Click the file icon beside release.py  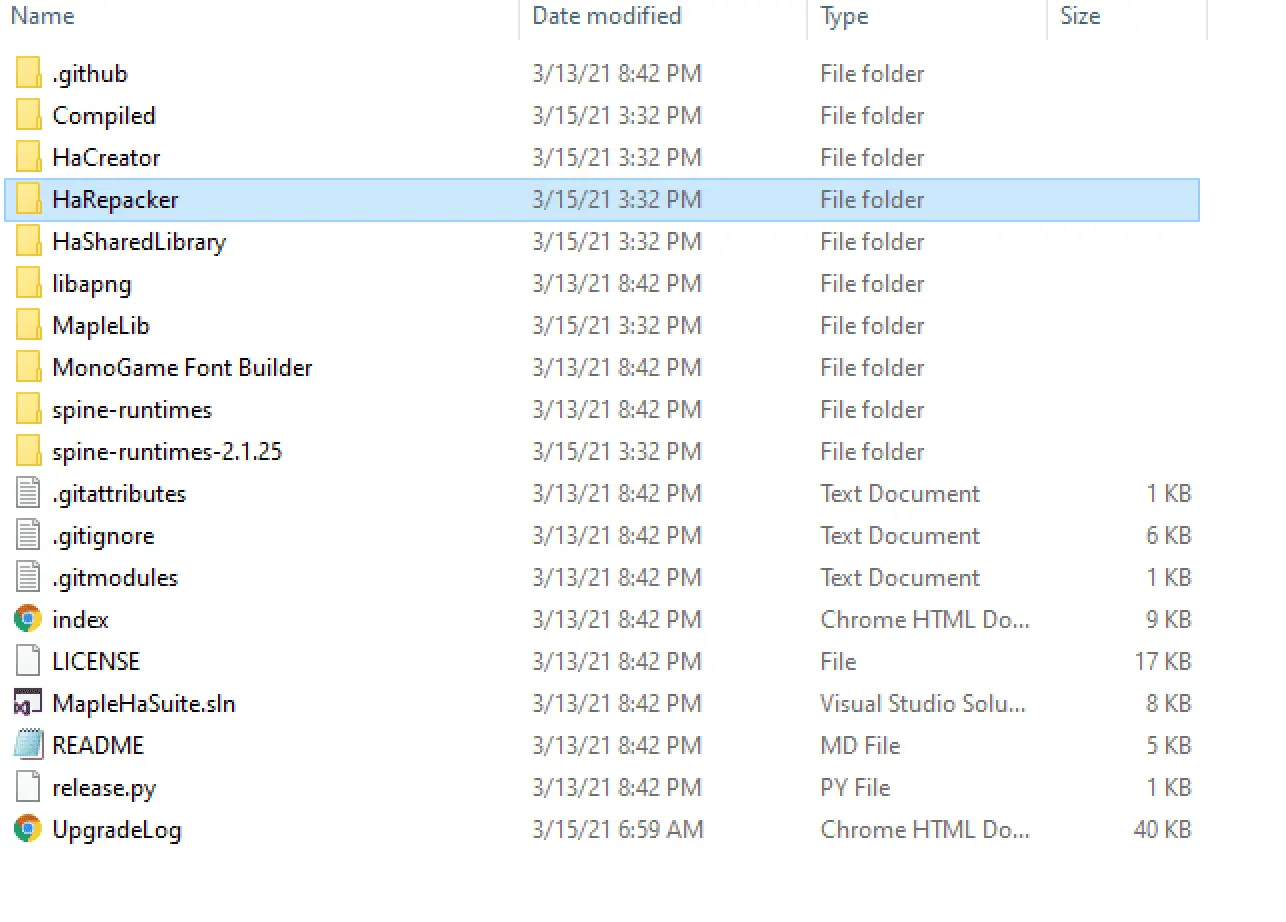coord(29,788)
